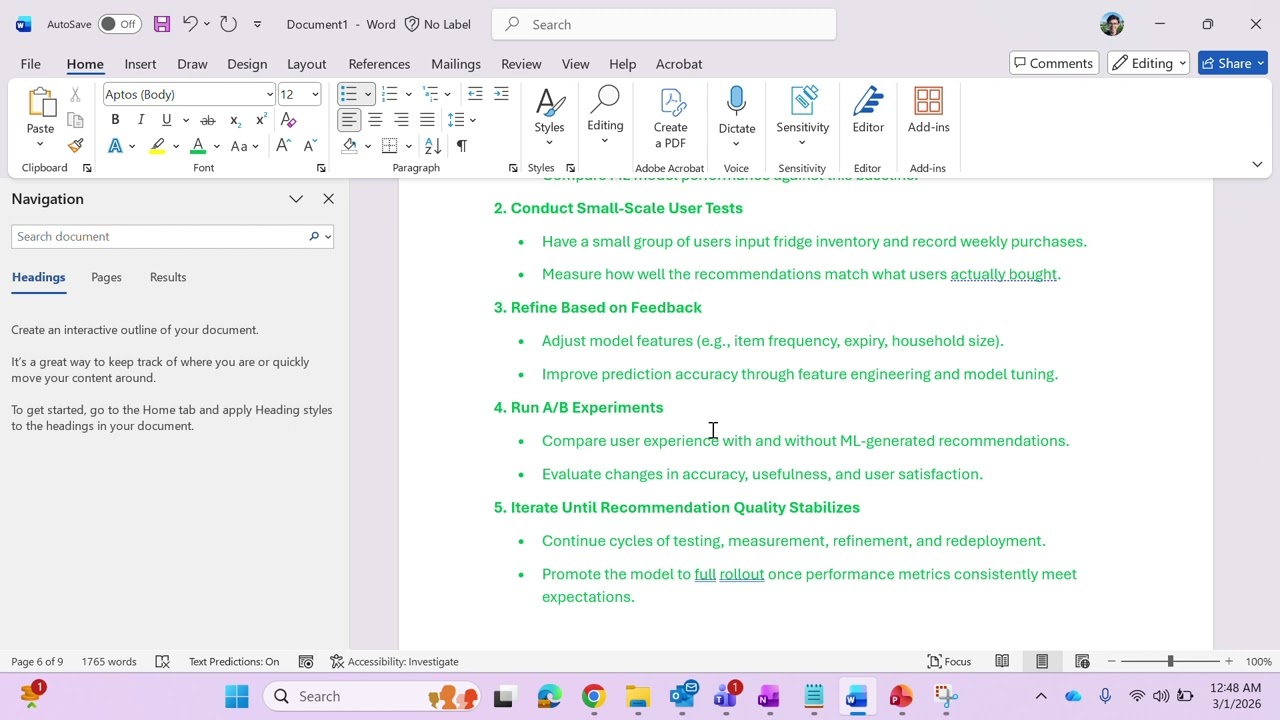Increase font size with Grow Font
The width and height of the screenshot is (1280, 720).
(284, 146)
